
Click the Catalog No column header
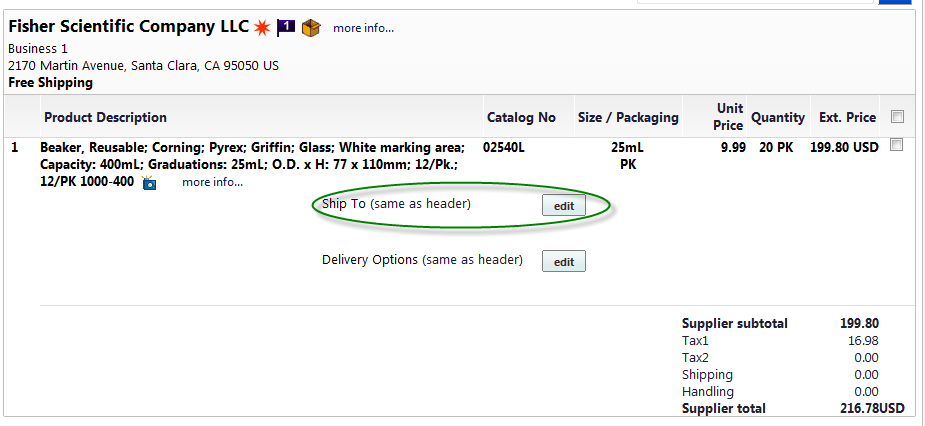pyautogui.click(x=521, y=117)
